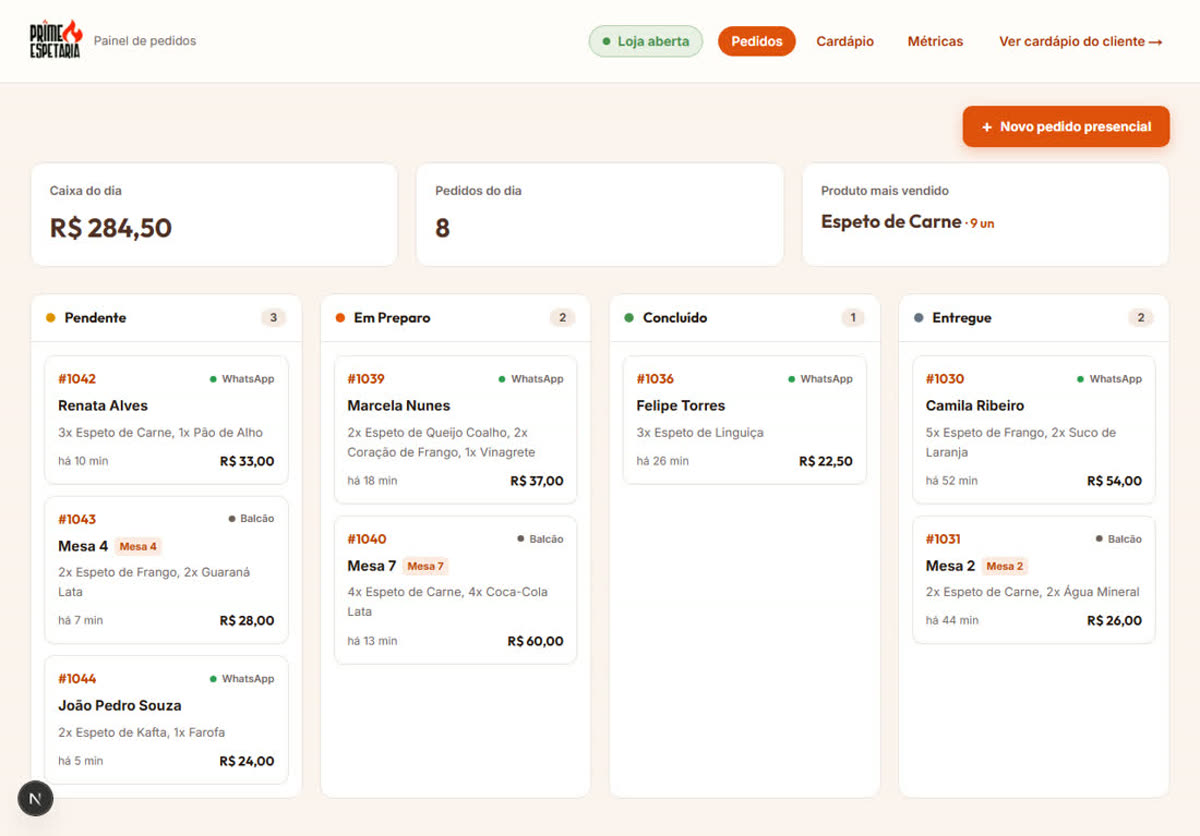Click the Pedidos do dia count
Image resolution: width=1200 pixels, height=836 pixels.
[442, 229]
